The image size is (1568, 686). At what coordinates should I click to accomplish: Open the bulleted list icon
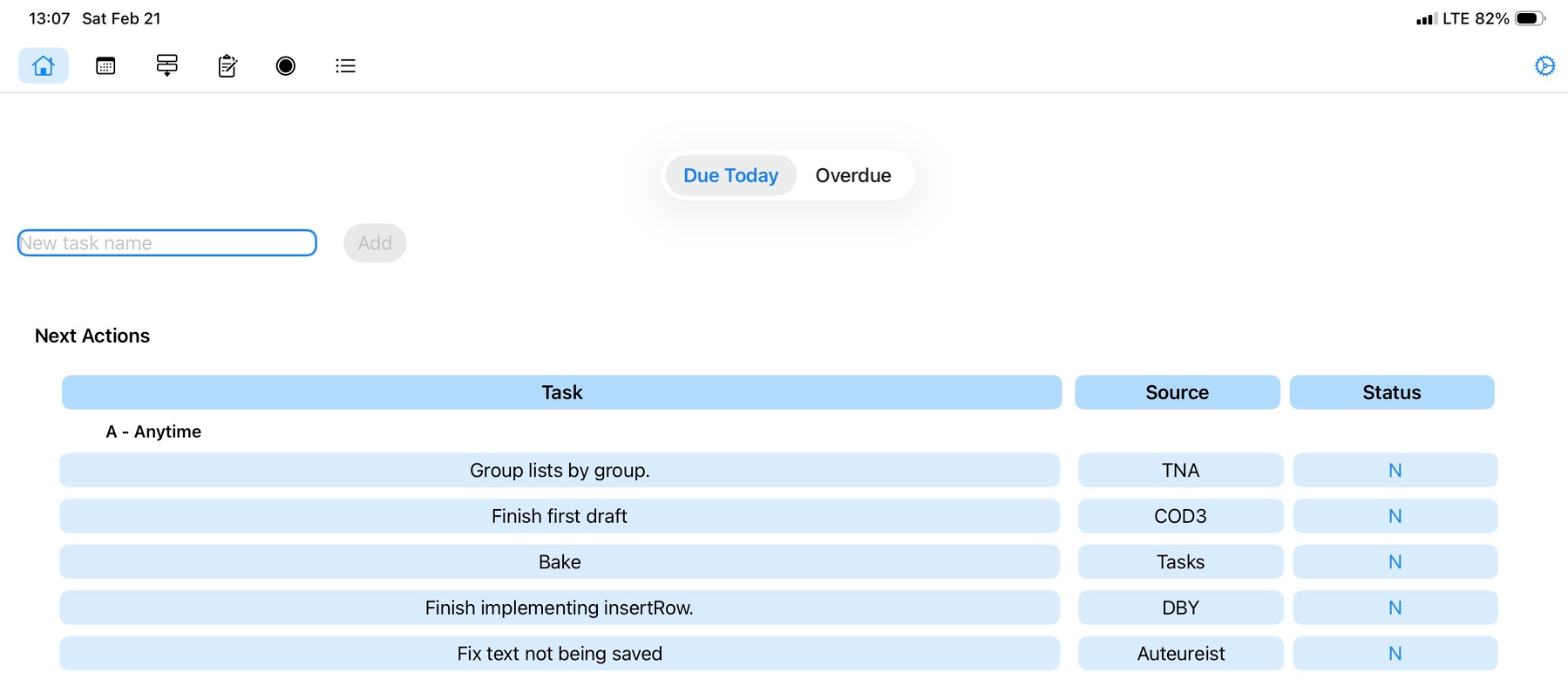345,65
